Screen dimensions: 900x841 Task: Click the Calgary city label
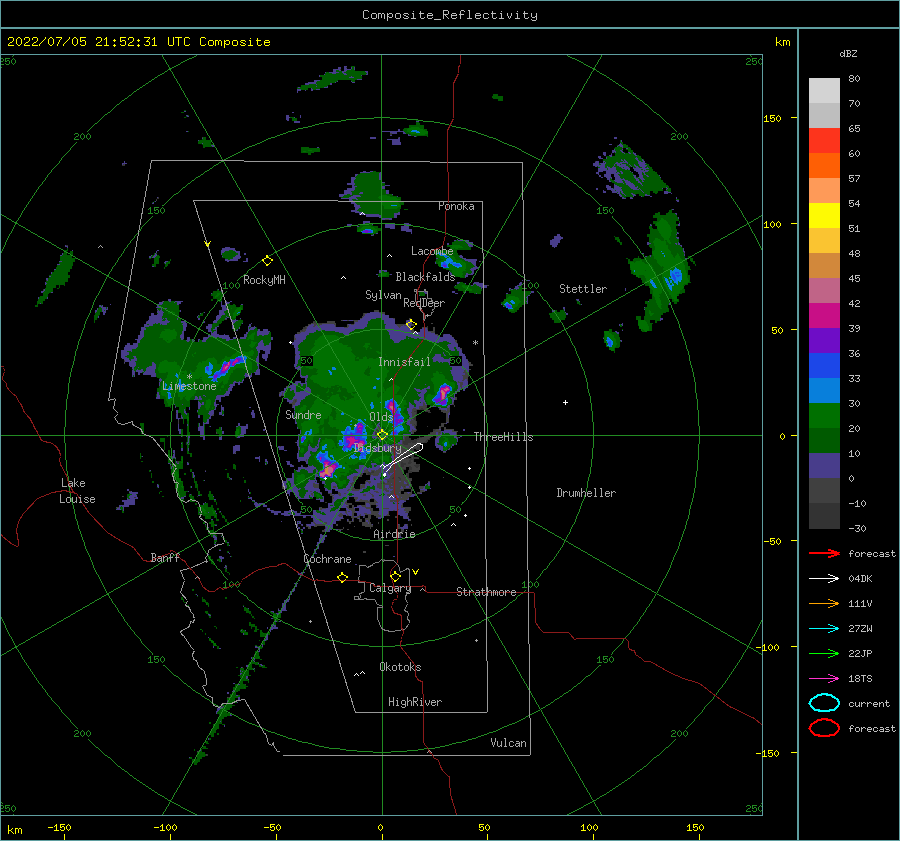pos(390,588)
